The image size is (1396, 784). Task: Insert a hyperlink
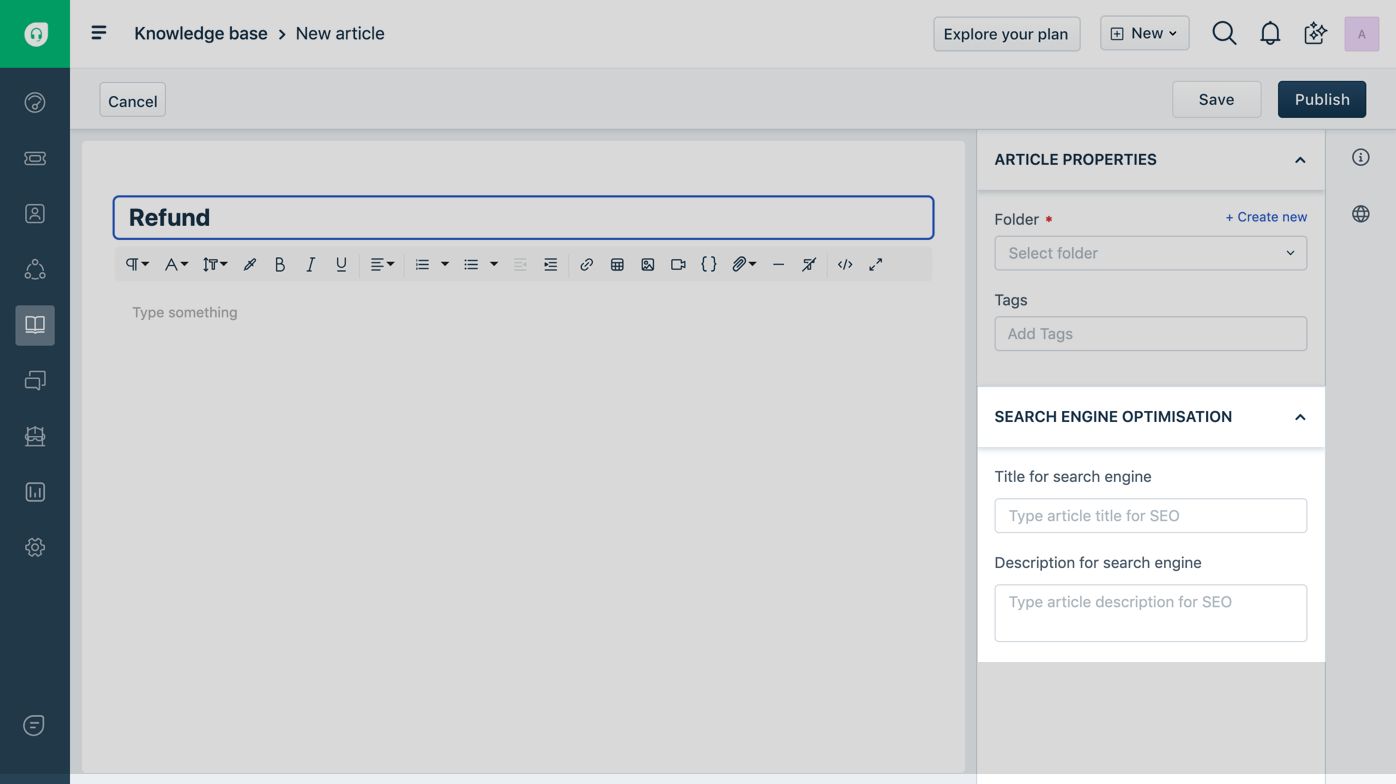coord(586,264)
